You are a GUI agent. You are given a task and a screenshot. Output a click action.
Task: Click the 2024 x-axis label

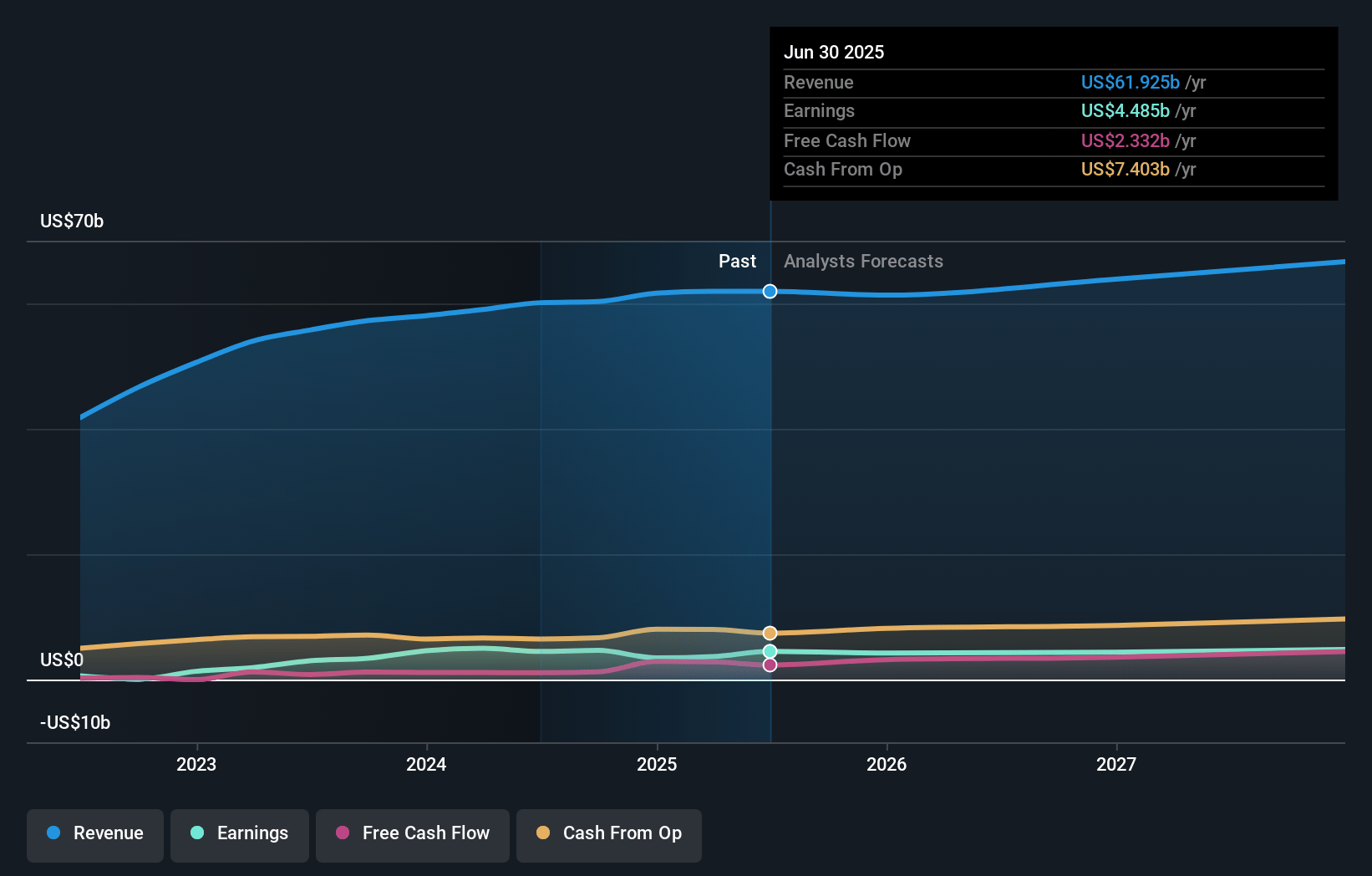click(426, 764)
